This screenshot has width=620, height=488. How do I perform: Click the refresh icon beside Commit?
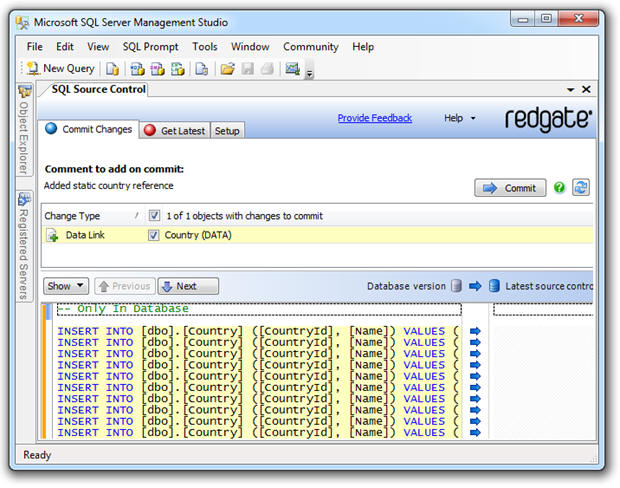tap(581, 187)
